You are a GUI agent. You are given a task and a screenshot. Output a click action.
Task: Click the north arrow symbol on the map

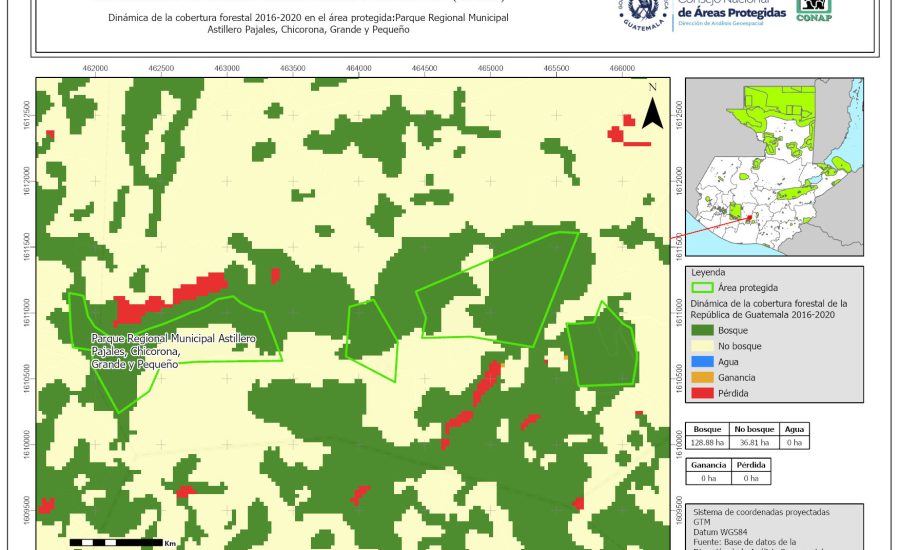pyautogui.click(x=652, y=109)
